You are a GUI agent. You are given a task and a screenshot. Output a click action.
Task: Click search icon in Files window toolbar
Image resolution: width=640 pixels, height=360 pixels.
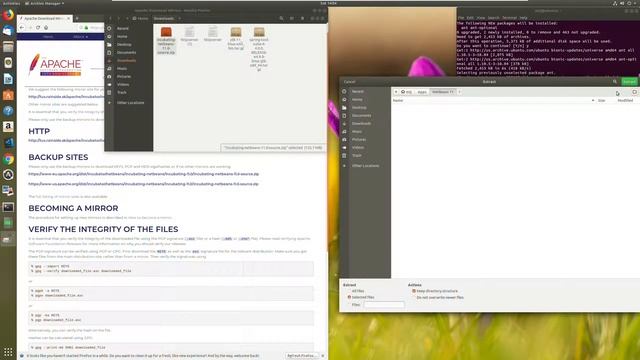tap(281, 18)
